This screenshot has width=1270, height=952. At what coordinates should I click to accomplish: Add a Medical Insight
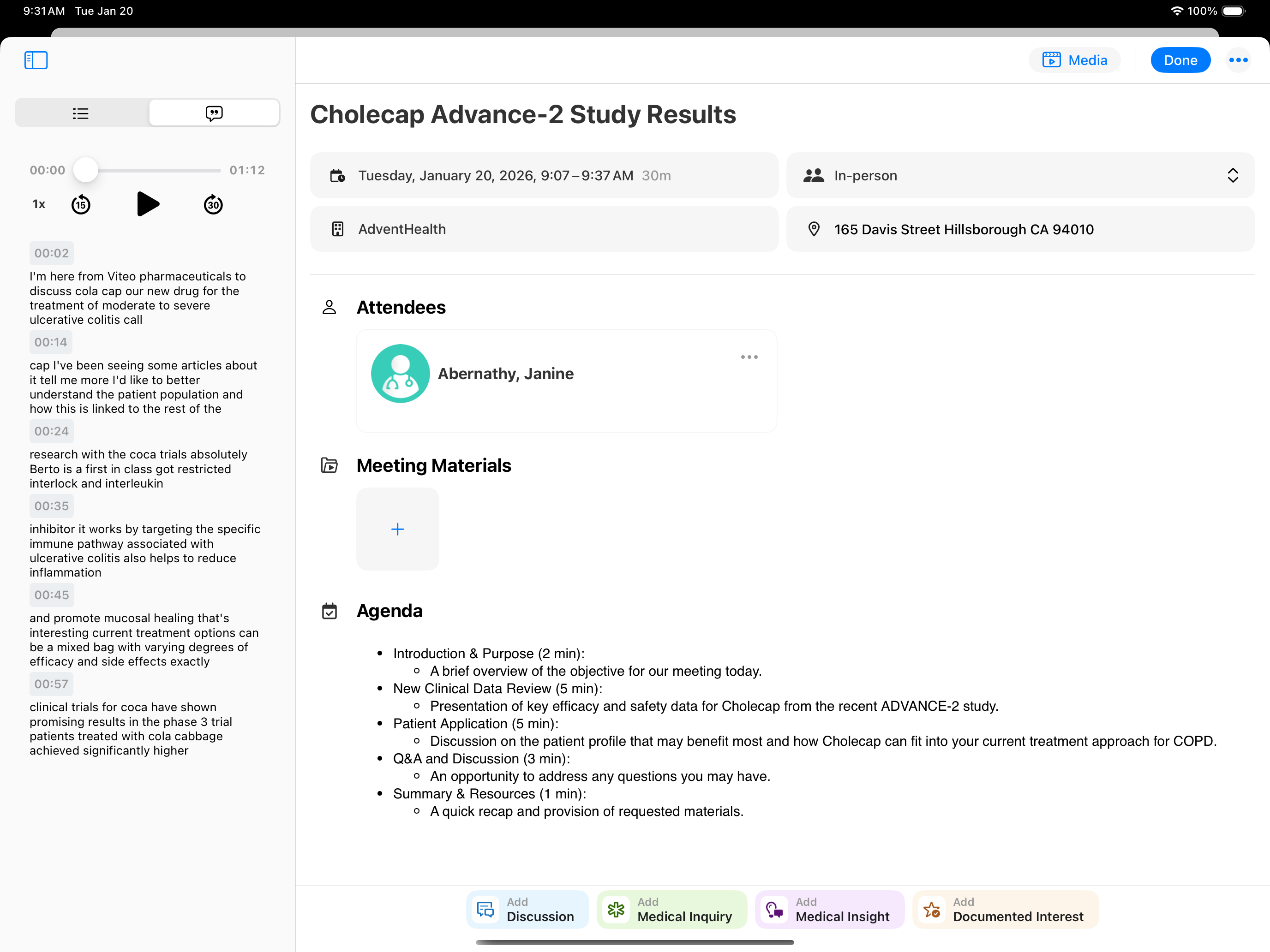829,910
